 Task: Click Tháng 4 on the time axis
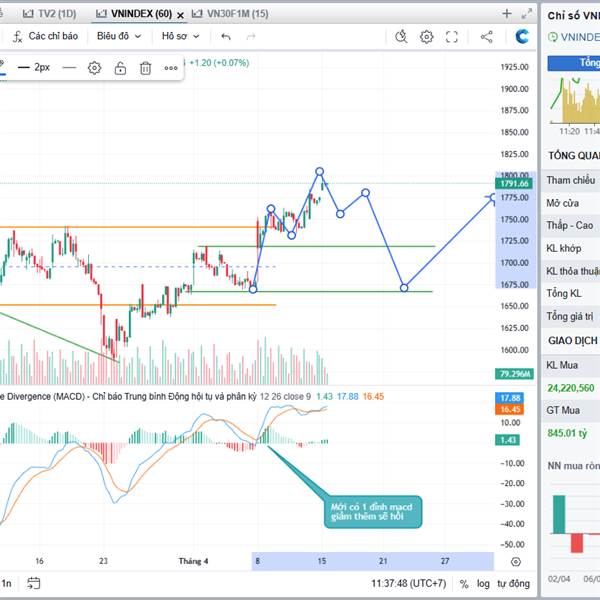coord(193,561)
